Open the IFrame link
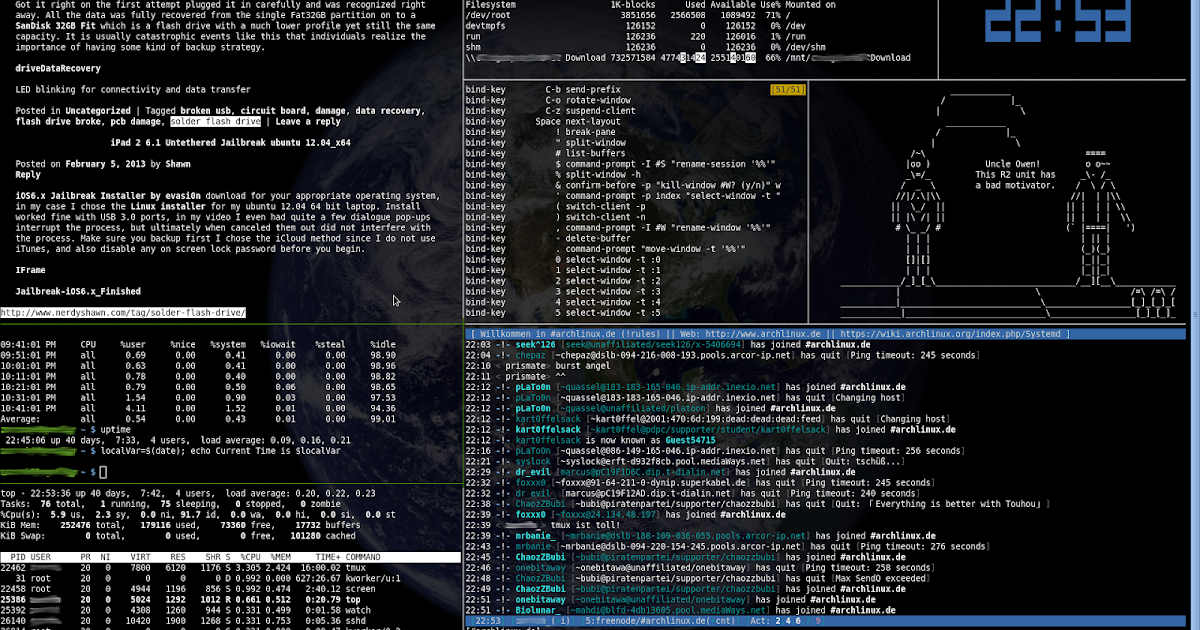The image size is (1200, 630). point(31,270)
